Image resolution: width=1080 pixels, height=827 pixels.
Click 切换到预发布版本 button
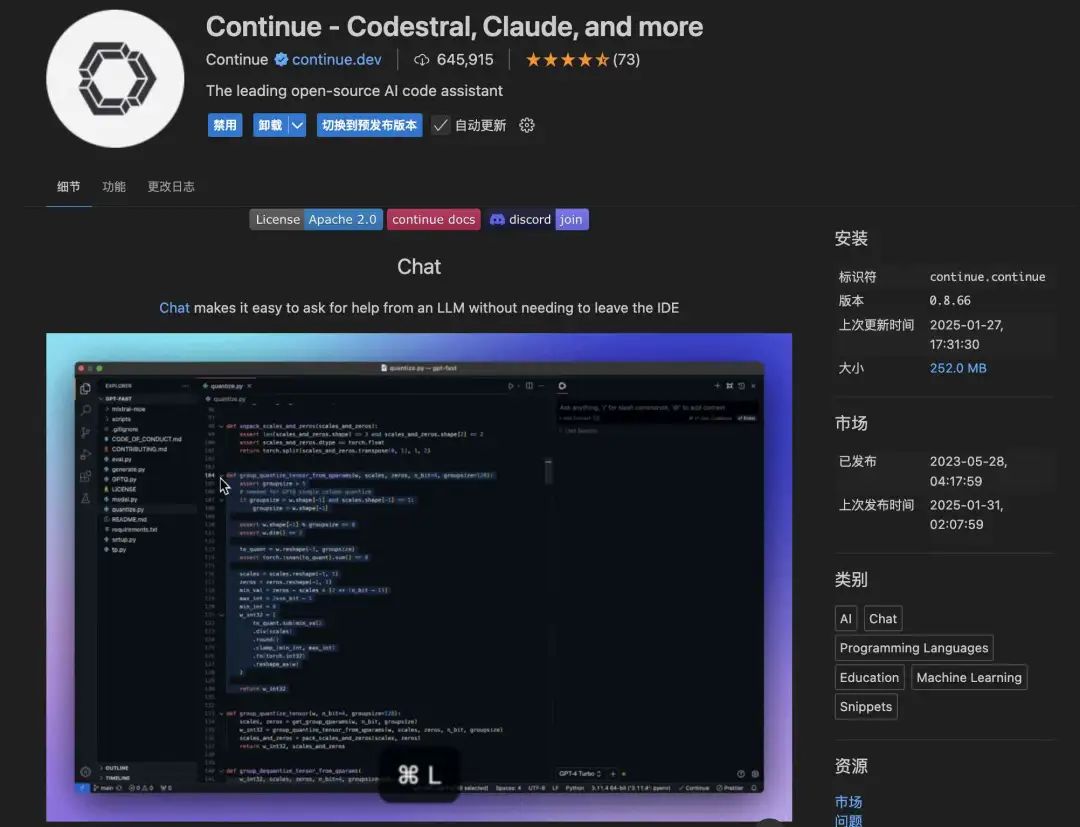click(369, 125)
